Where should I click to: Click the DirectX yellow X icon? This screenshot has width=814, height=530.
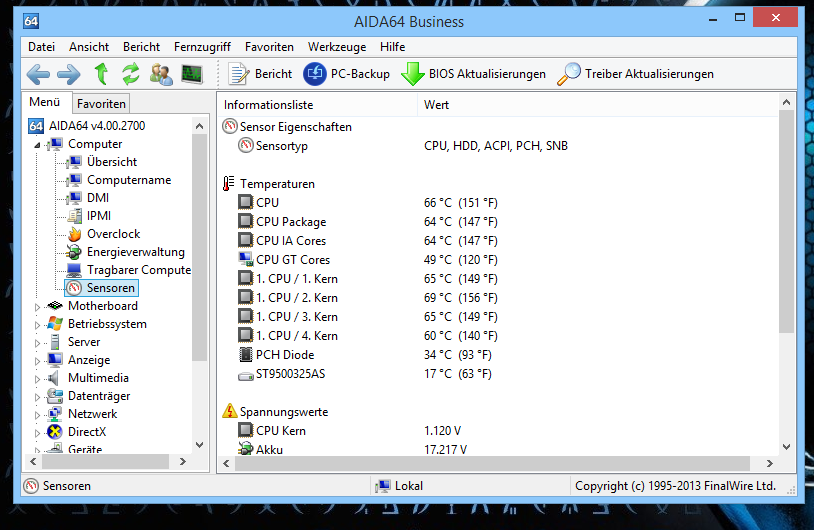click(55, 432)
